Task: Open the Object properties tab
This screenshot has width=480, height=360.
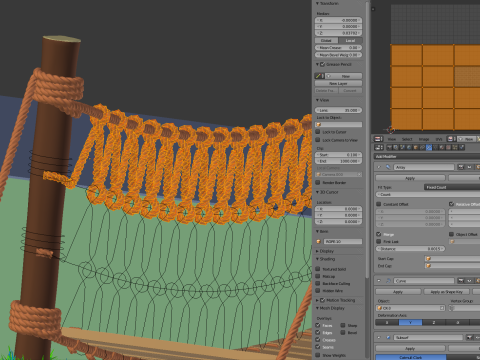Action: (415, 147)
